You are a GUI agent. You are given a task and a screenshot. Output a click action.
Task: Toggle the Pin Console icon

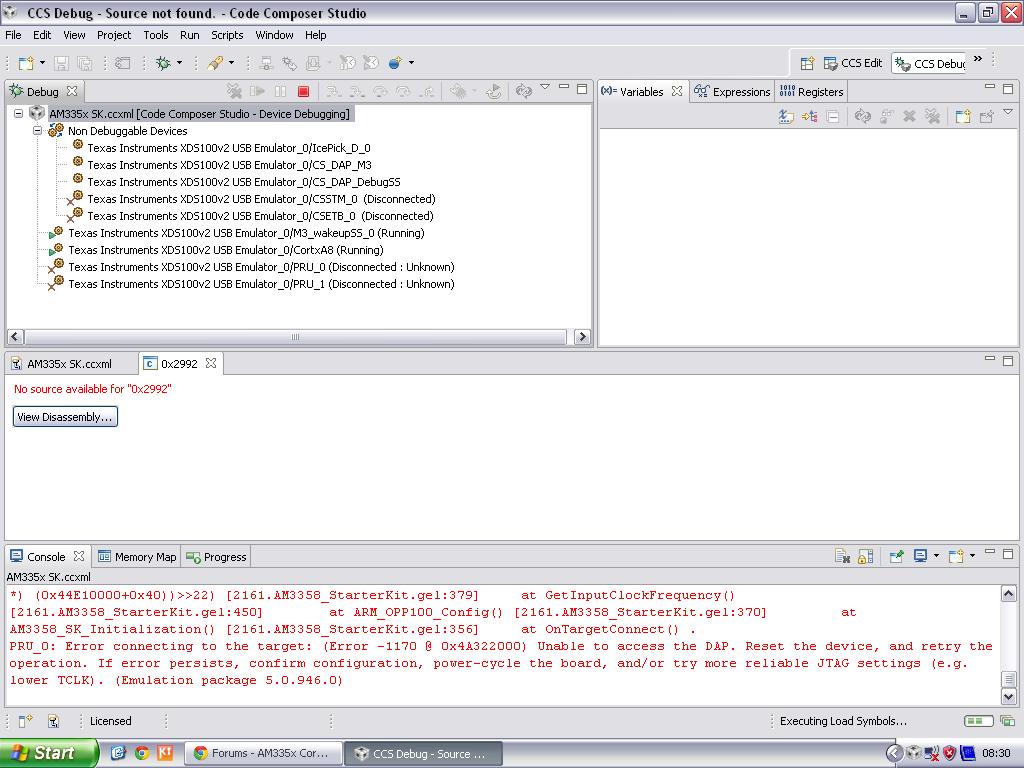(897, 556)
